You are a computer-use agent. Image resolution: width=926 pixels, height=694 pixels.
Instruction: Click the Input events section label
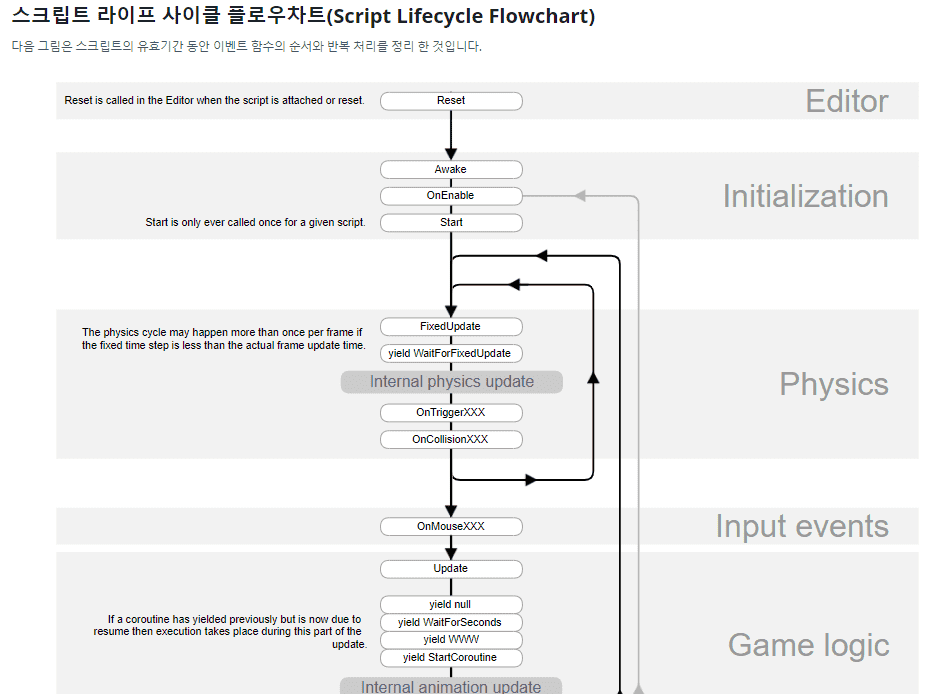pos(802,526)
